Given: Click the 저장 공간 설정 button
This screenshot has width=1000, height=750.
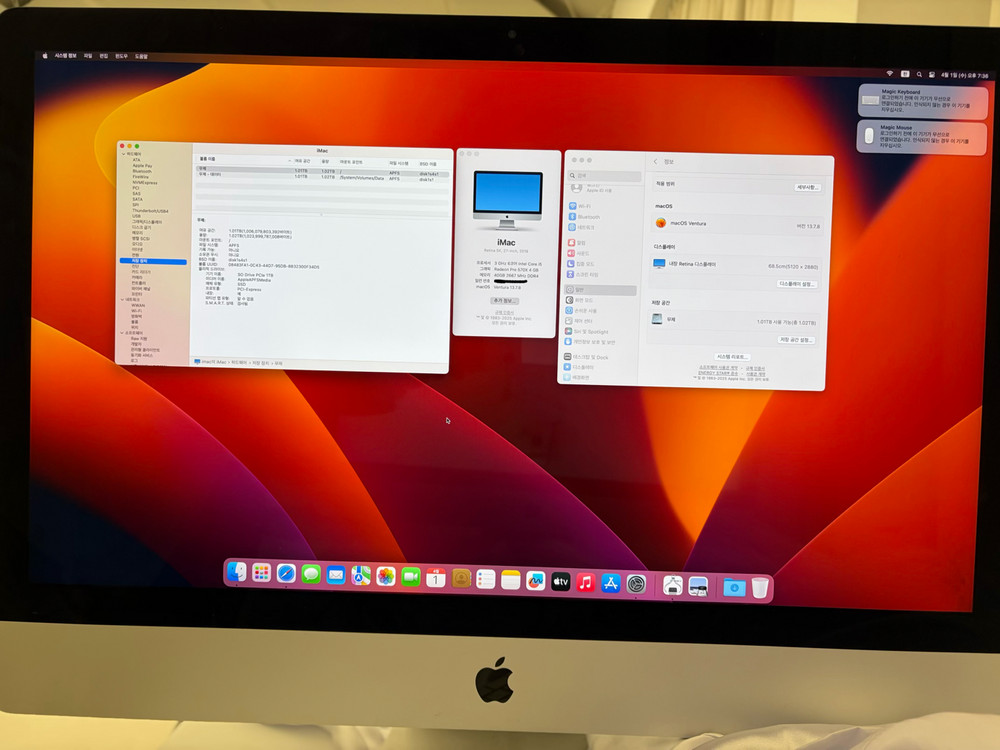Looking at the screenshot, I should [797, 340].
